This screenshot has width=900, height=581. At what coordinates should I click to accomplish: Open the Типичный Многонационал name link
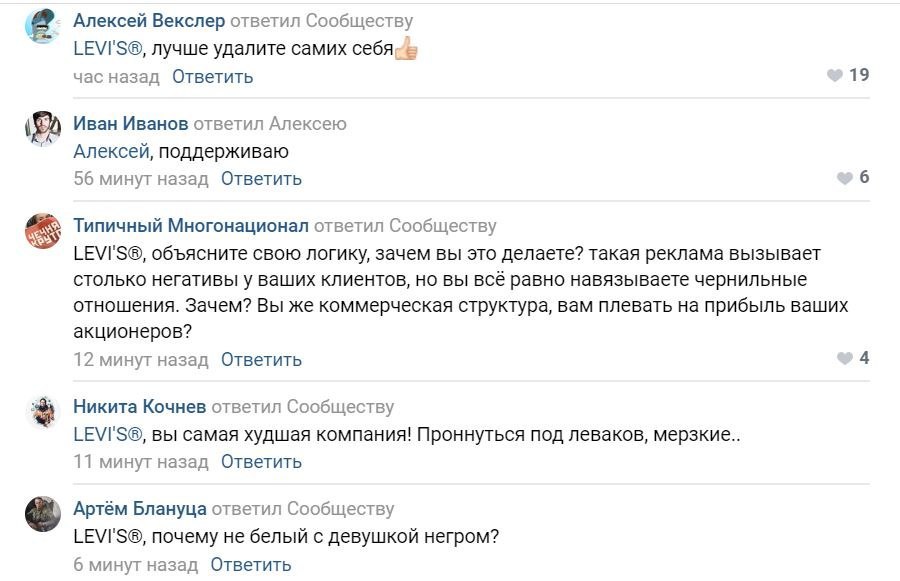[x=191, y=226]
